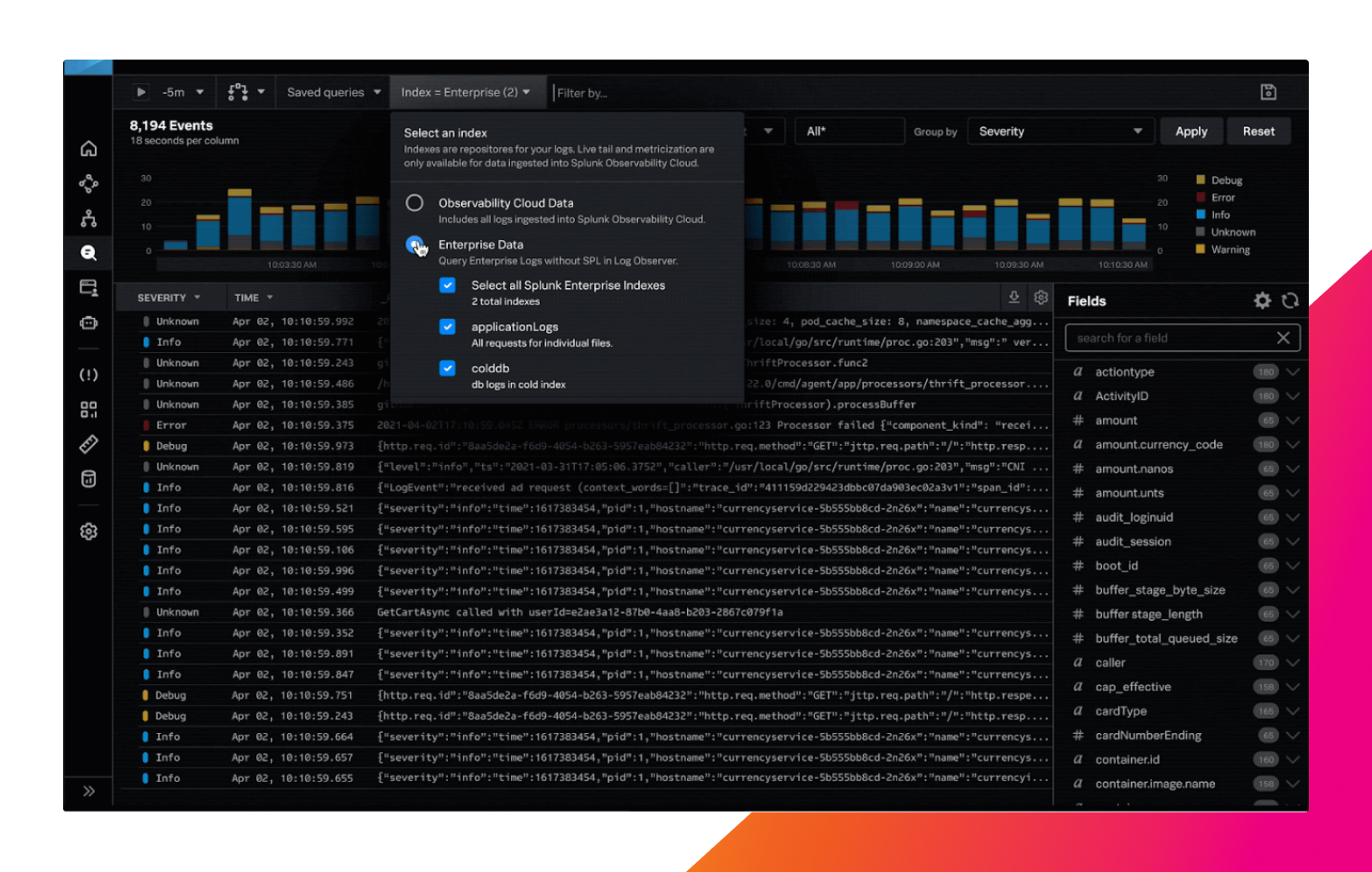Click the save query disk icon
This screenshot has height=872, width=1372.
click(x=1269, y=91)
